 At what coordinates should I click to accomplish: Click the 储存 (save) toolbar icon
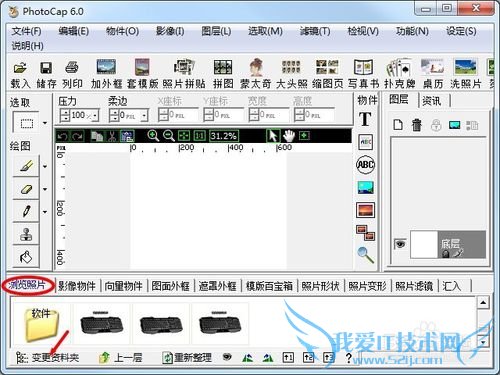pos(46,74)
